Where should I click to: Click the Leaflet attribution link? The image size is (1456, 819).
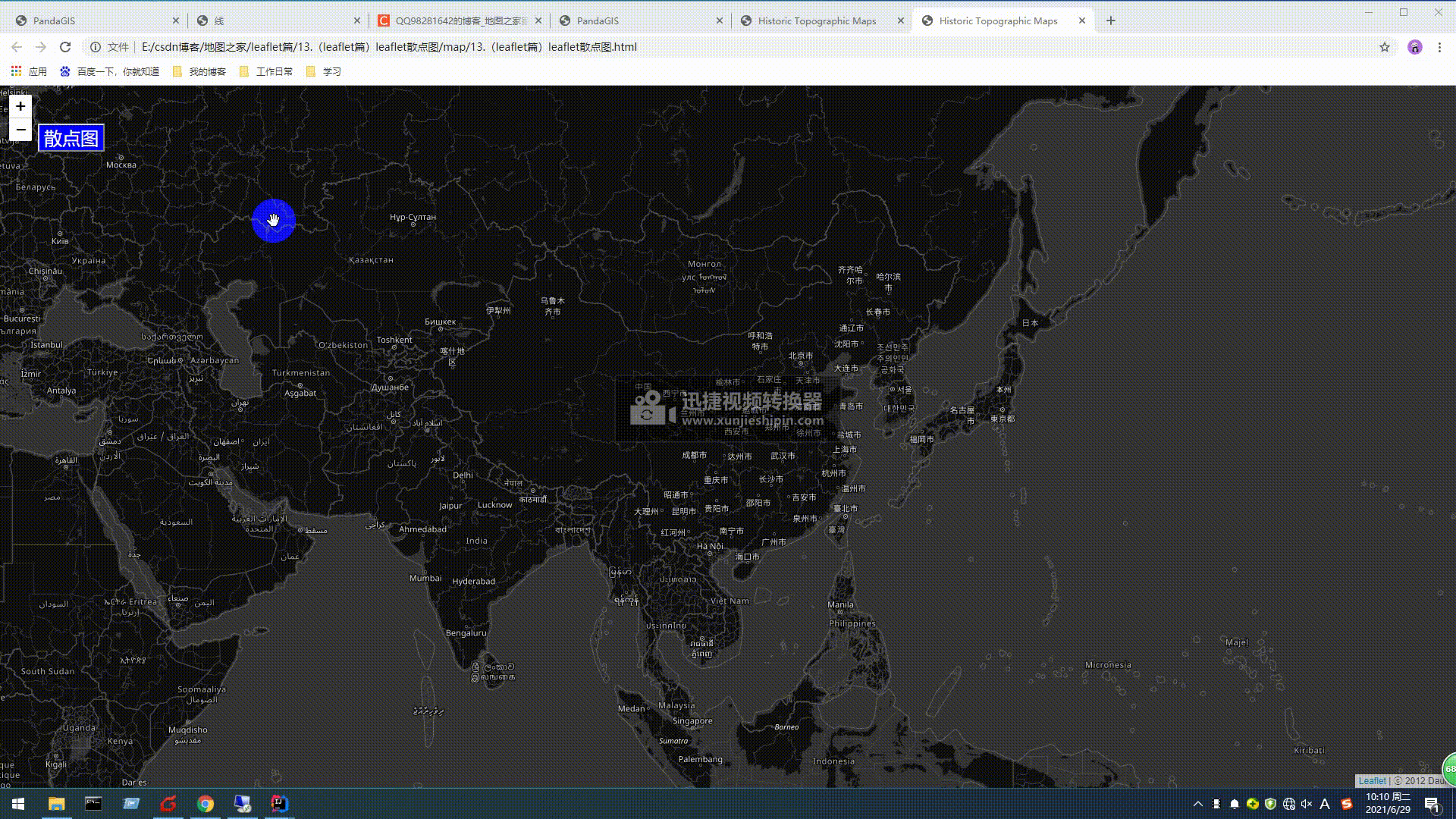1372,780
